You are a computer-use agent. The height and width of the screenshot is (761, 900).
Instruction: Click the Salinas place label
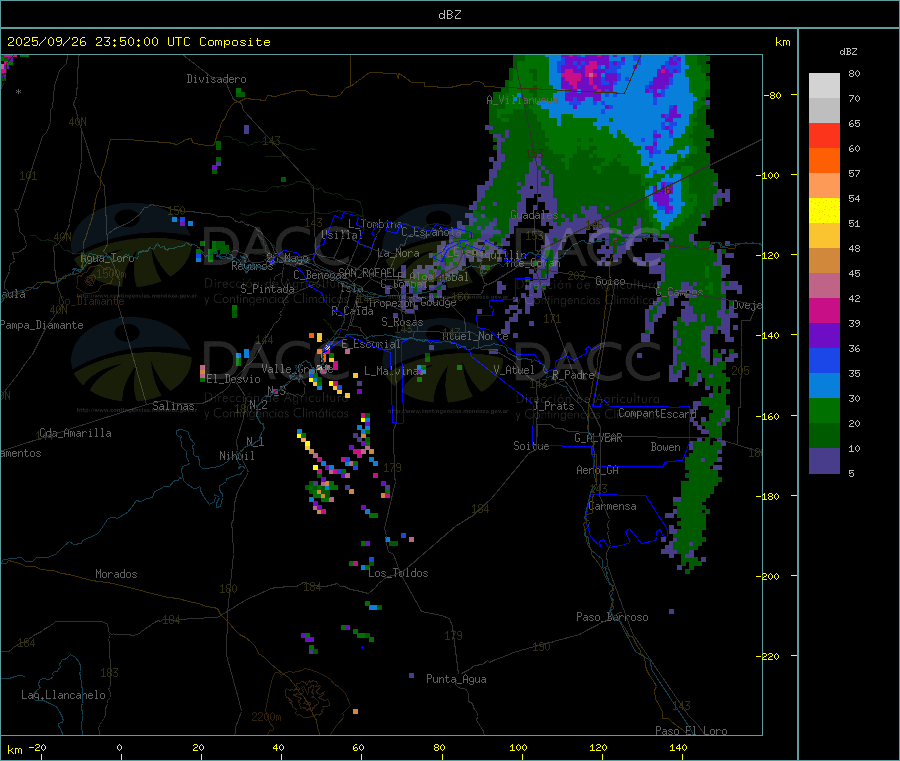pyautogui.click(x=173, y=406)
